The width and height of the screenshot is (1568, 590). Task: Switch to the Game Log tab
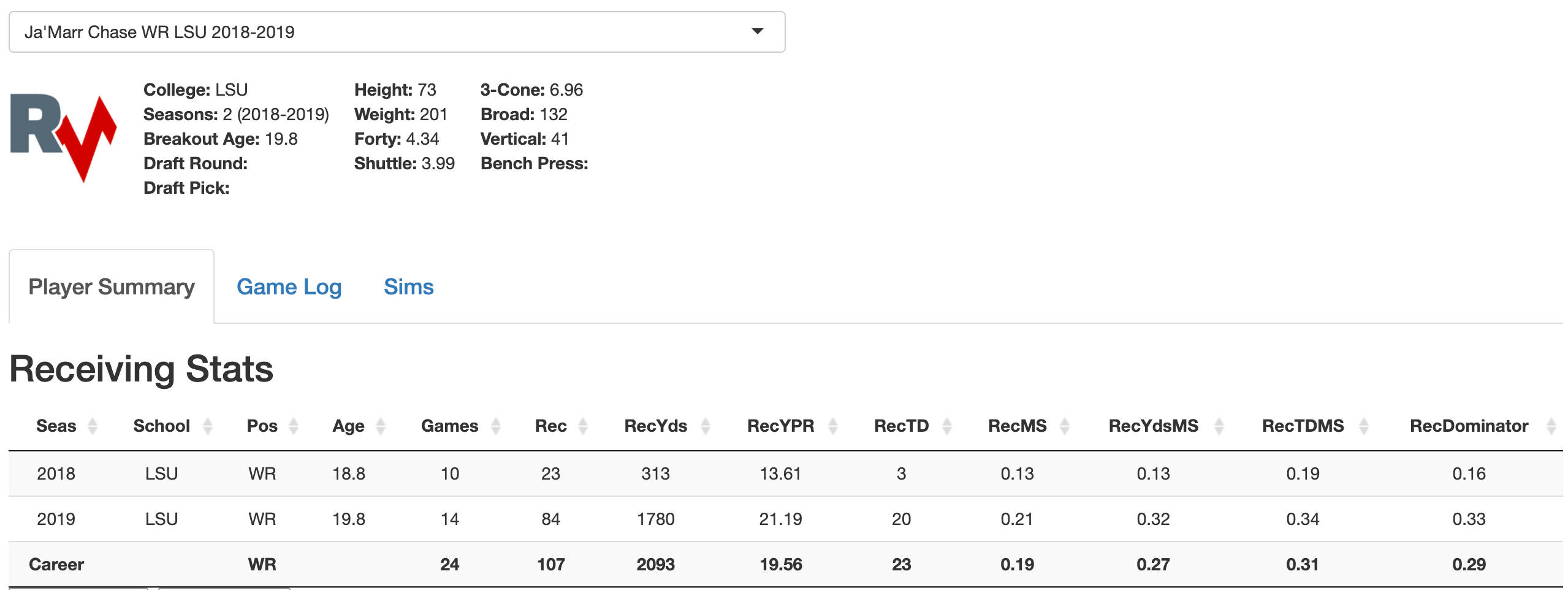(x=289, y=287)
